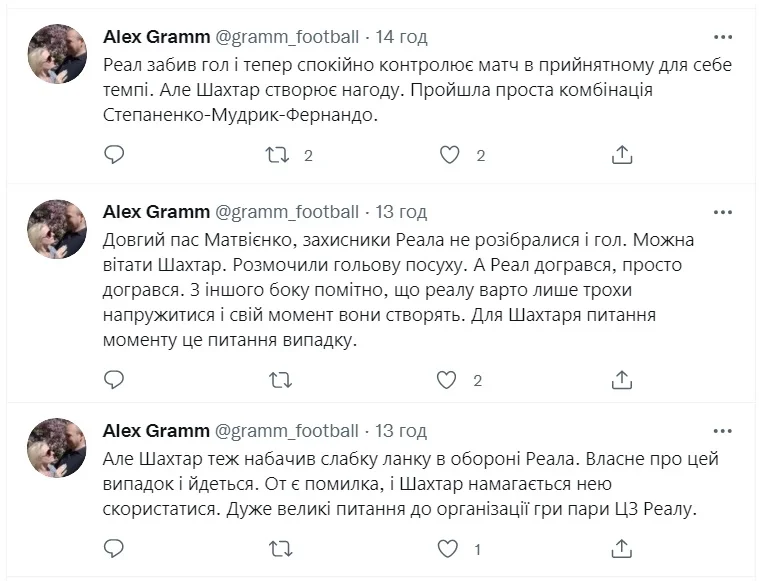Share the first tweet about Степаненко-Мудрик-Фернандо
Viewport: 759px width, 581px height.
tap(622, 154)
